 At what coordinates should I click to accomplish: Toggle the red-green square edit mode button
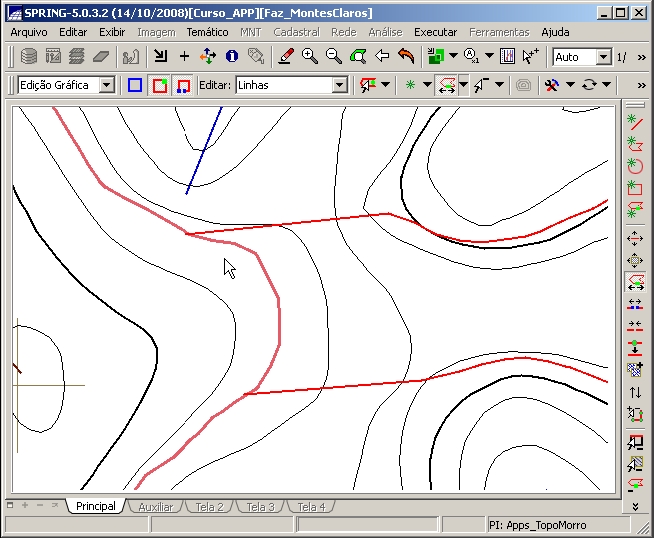pyautogui.click(x=159, y=85)
